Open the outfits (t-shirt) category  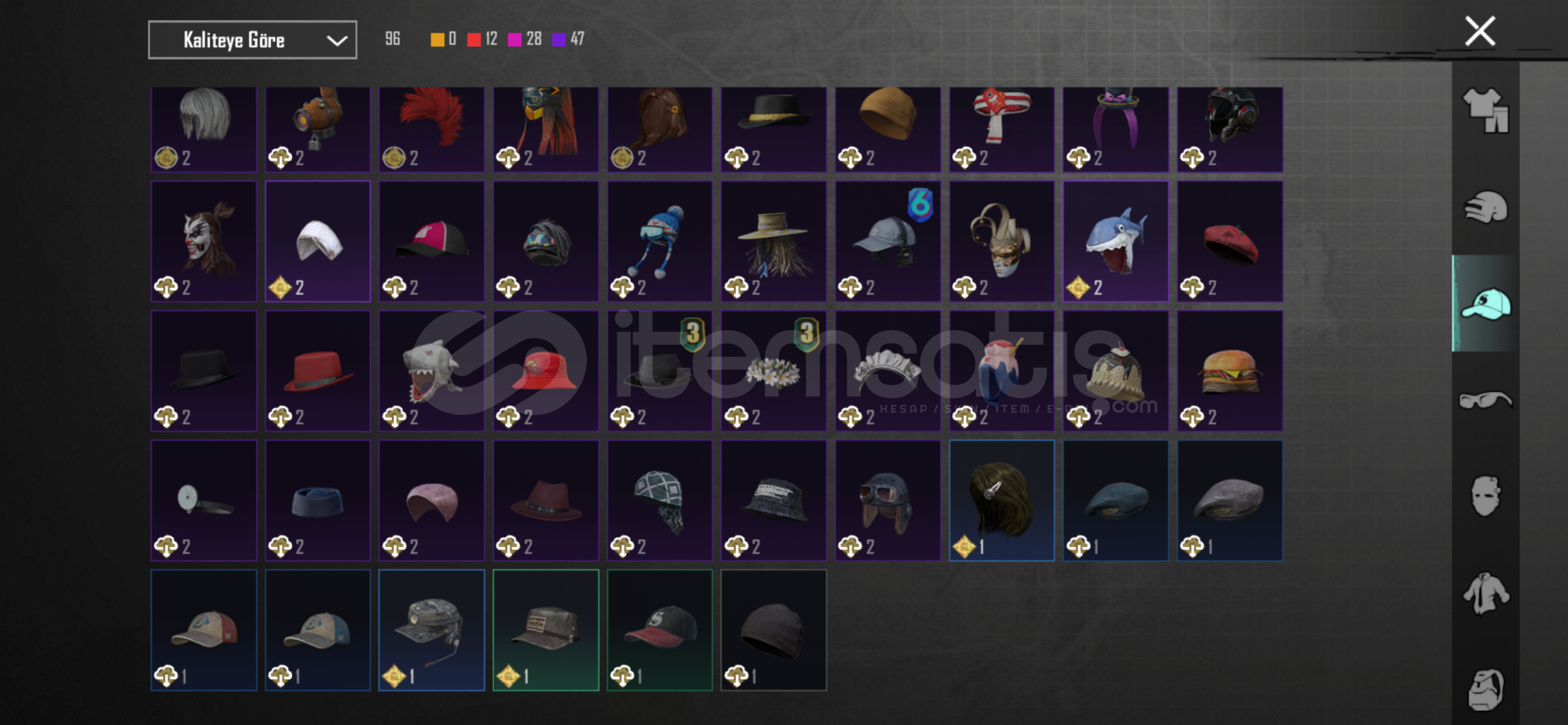1485,111
